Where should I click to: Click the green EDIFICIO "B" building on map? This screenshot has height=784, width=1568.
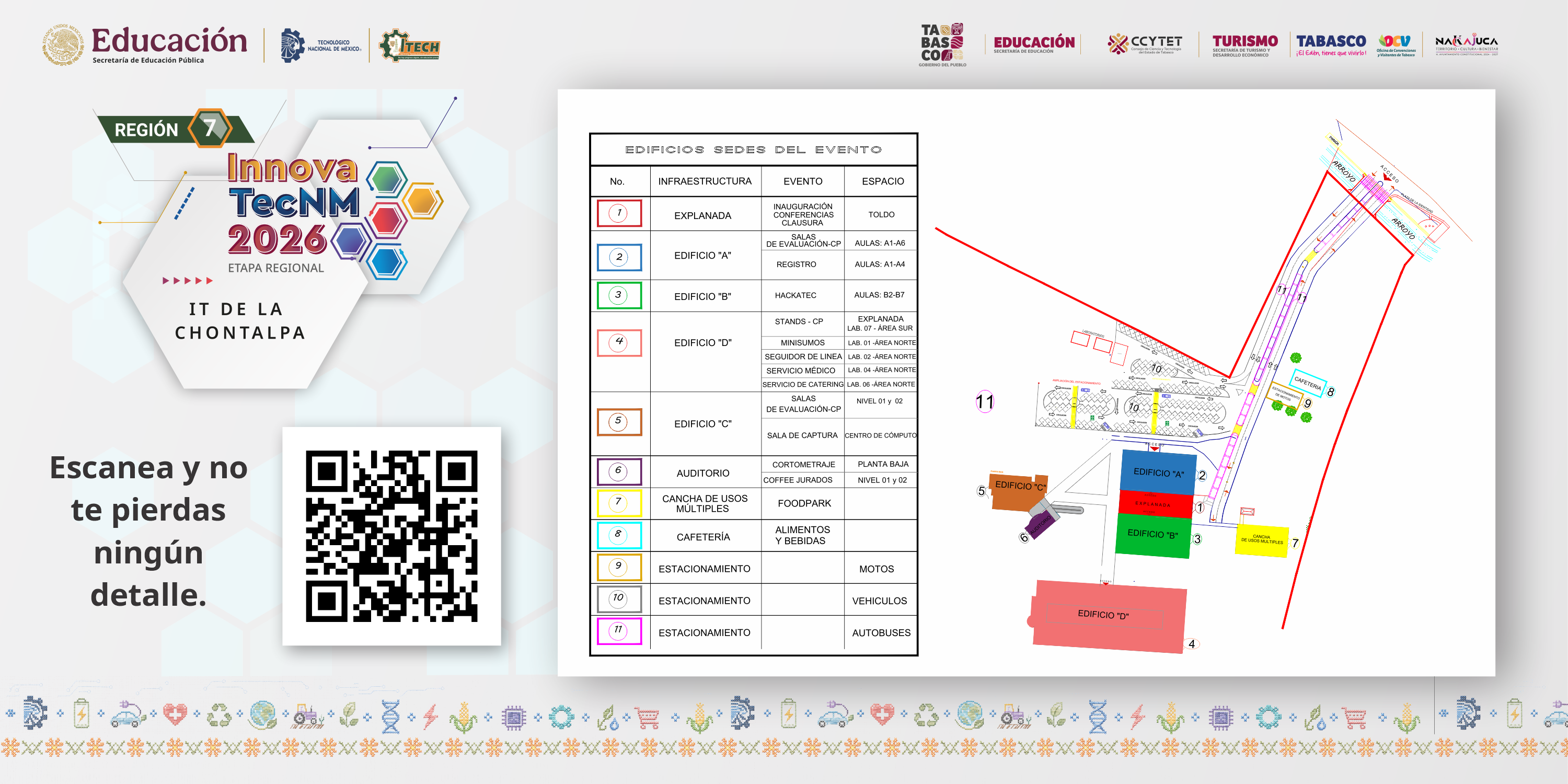pyautogui.click(x=1152, y=535)
